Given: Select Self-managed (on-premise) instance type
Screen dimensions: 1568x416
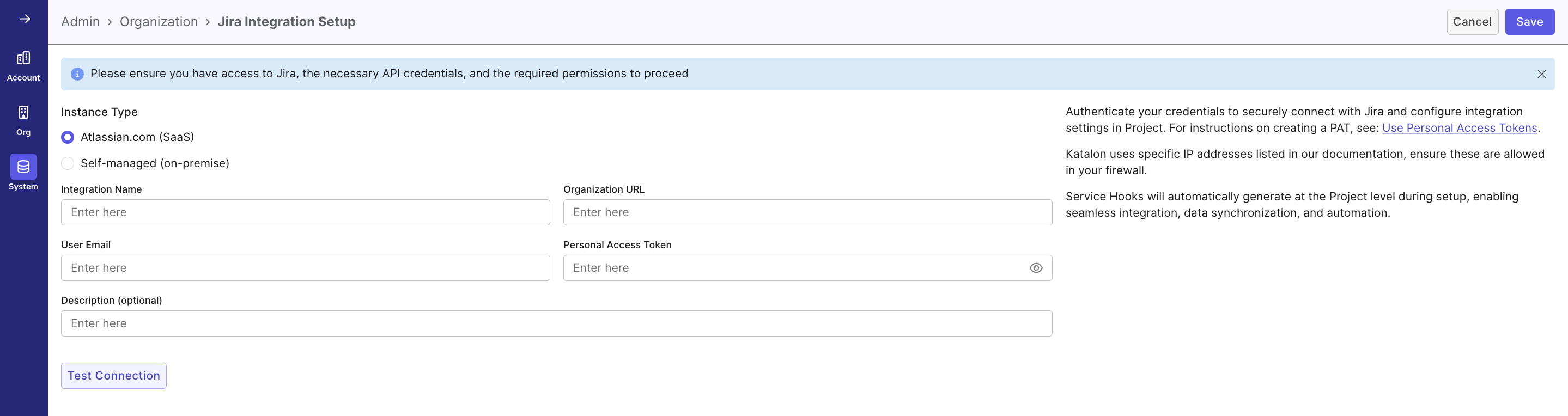Looking at the screenshot, I should [x=68, y=163].
